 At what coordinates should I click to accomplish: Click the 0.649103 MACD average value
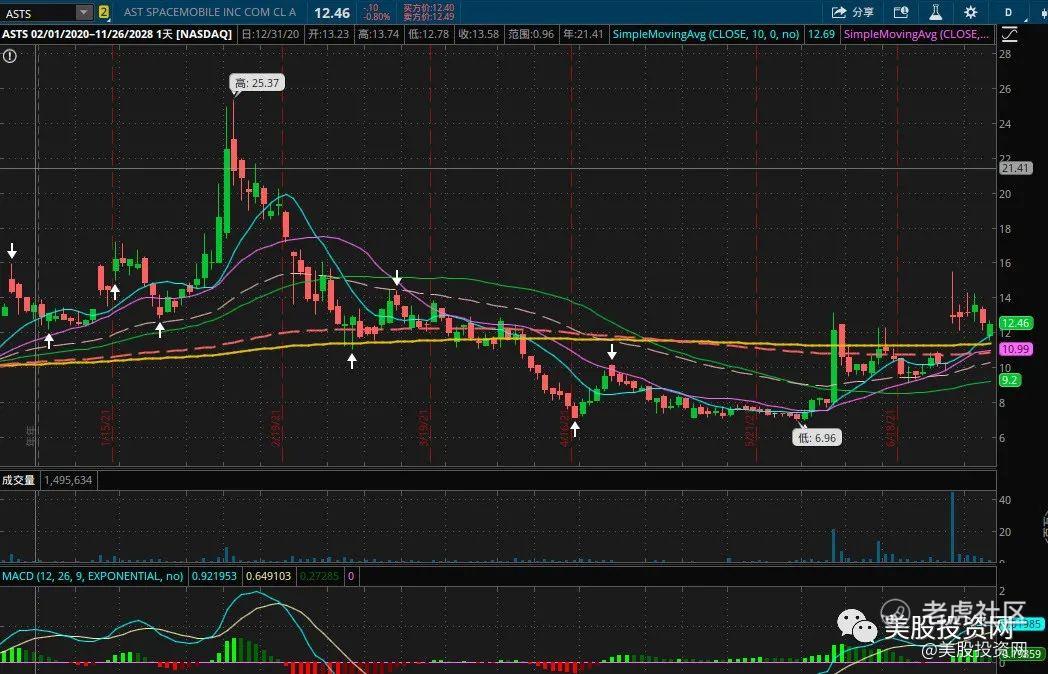(269, 576)
